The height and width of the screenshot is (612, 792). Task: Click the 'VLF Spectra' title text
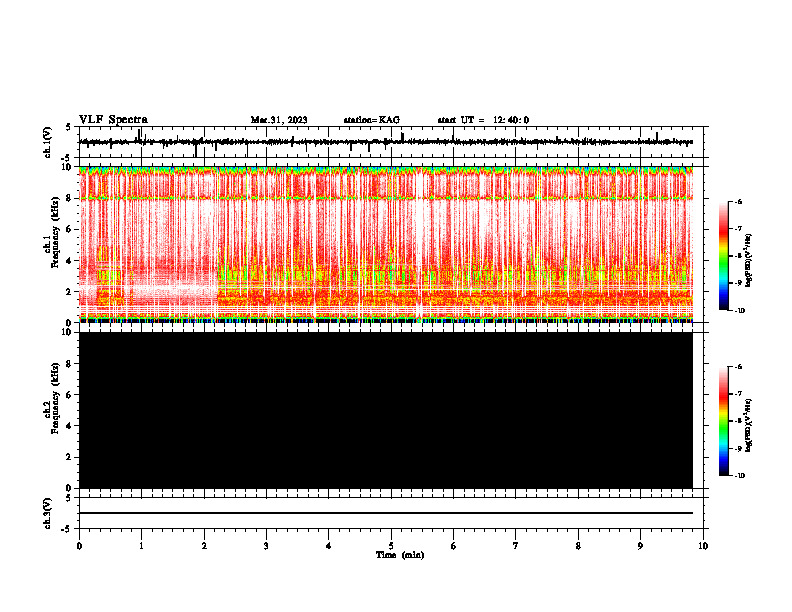[x=113, y=120]
